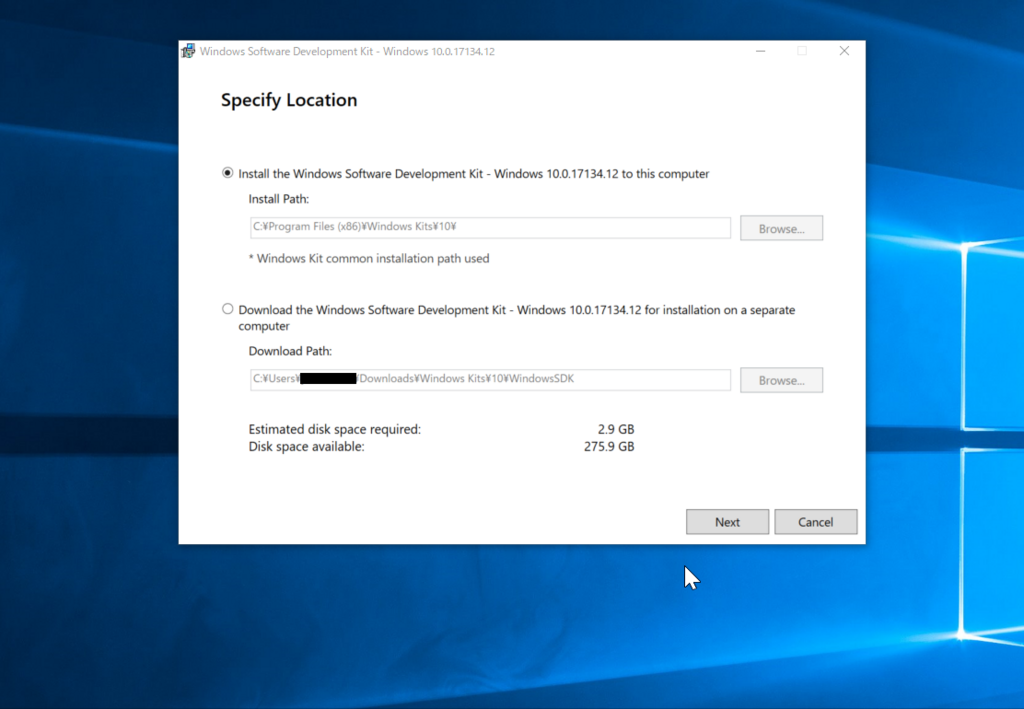Click the "Download Path:" label

click(x=290, y=351)
